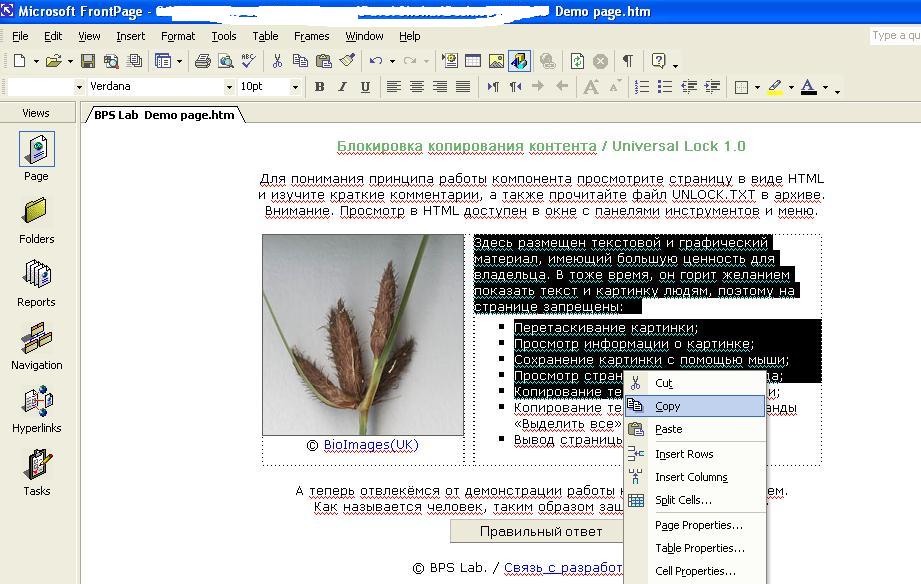Select the BPS Lab Demo page.htm tab
This screenshot has width=921, height=584.
164,115
